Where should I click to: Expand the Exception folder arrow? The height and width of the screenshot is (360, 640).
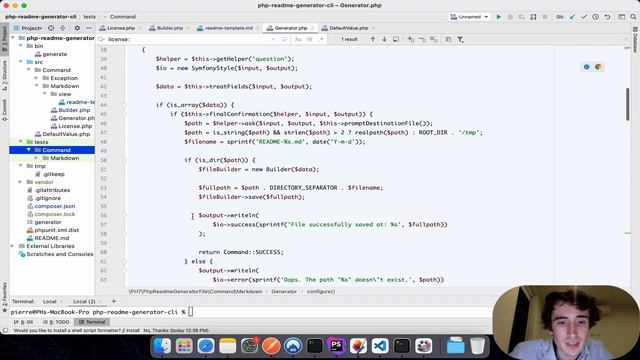pyautogui.click(x=36, y=78)
